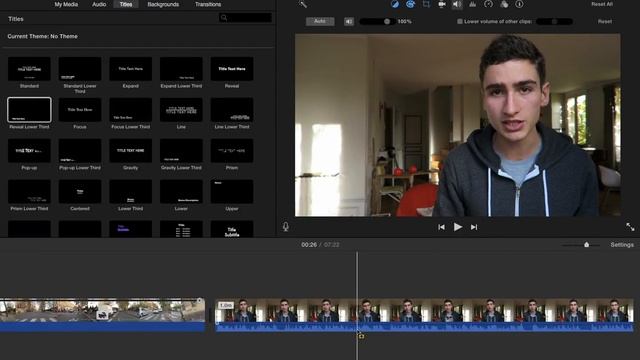Skip to next clip in viewer
Viewport: 640px width, 360px height.
click(474, 227)
